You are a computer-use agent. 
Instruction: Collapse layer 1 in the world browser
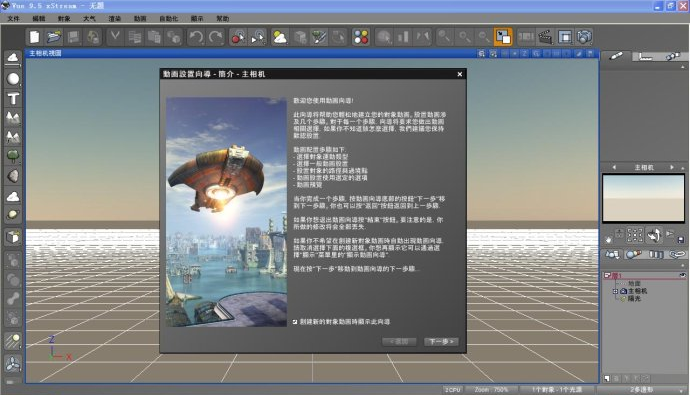pos(607,275)
